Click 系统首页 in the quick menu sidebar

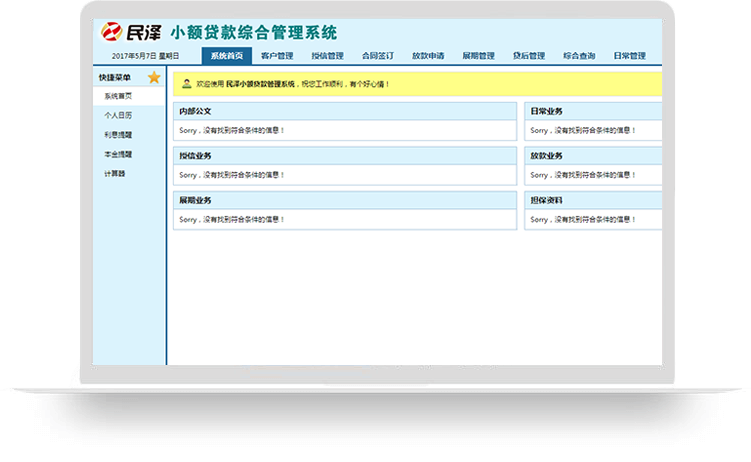click(x=129, y=96)
